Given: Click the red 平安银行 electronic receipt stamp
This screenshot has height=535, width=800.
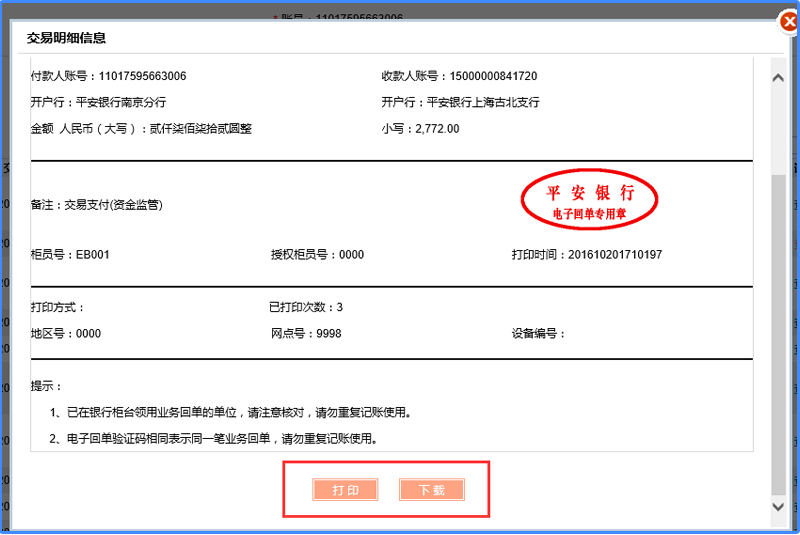Looking at the screenshot, I should coord(589,200).
